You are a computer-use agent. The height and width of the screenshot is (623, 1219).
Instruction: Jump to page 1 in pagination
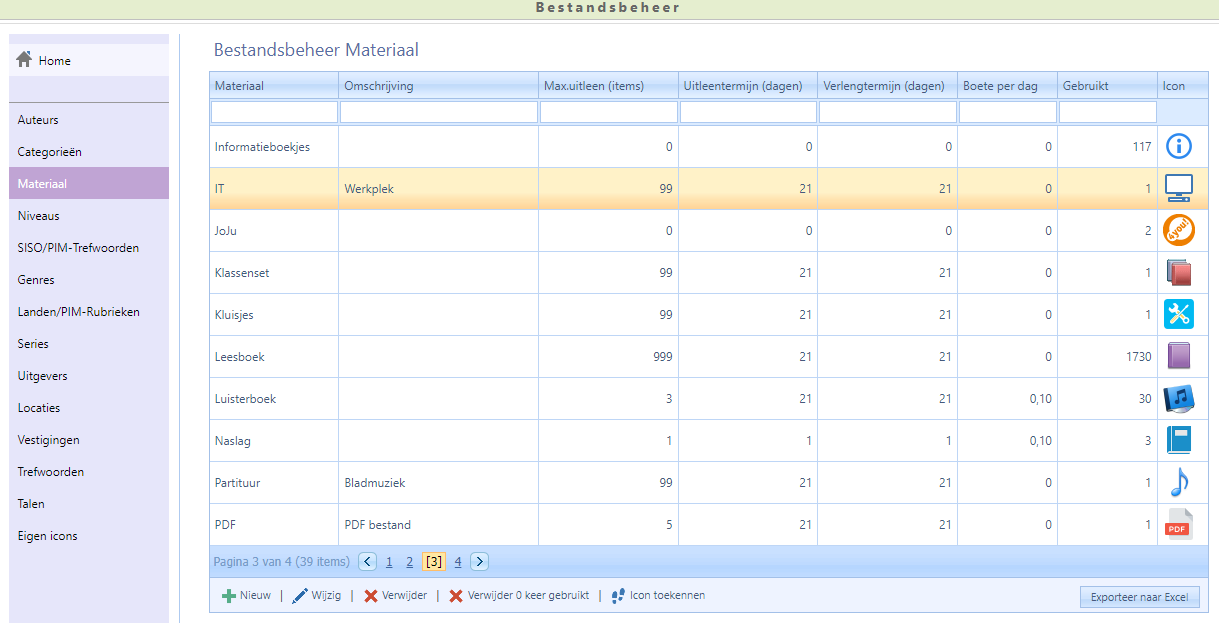(x=389, y=562)
